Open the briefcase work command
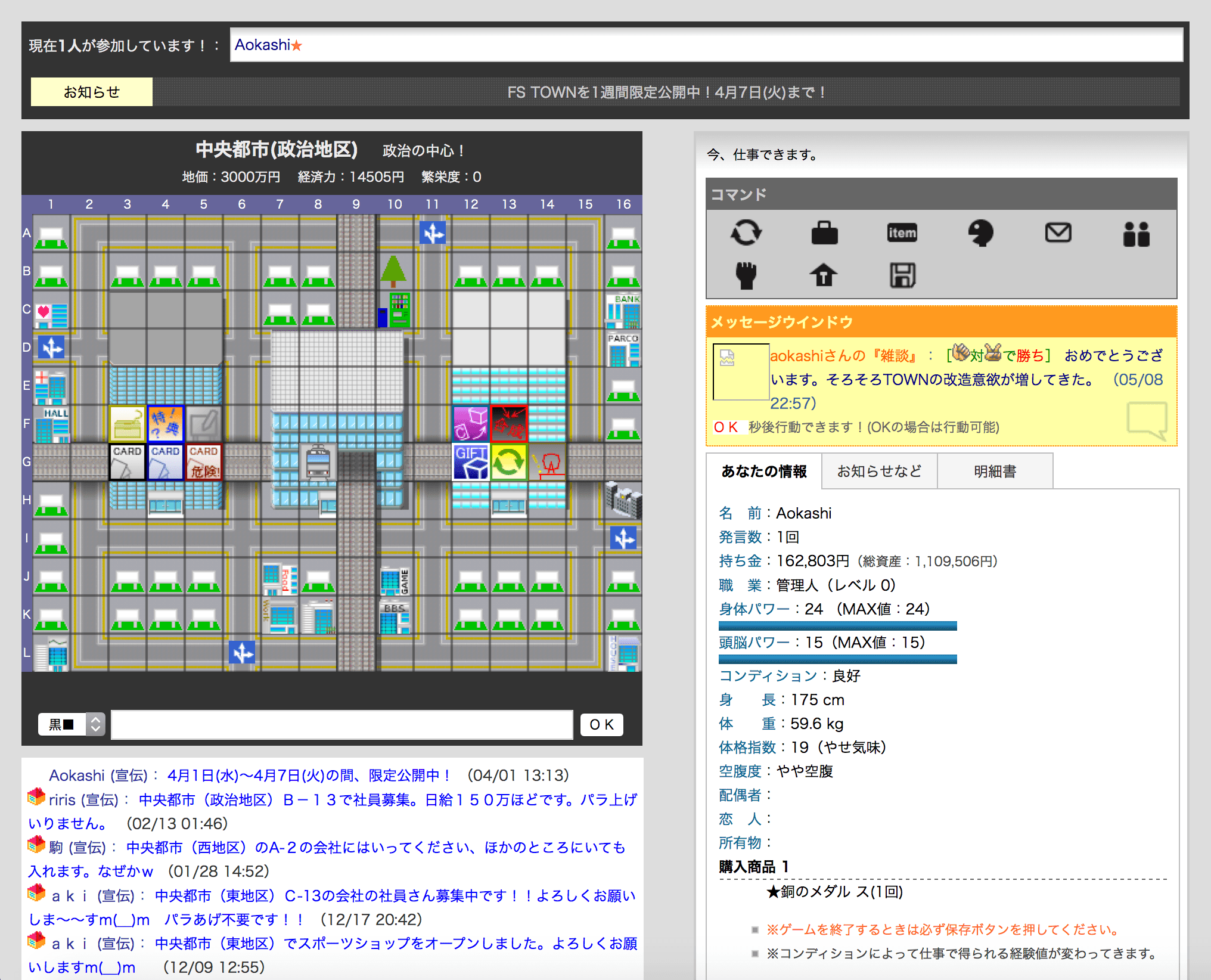Image resolution: width=1211 pixels, height=980 pixels. [x=824, y=232]
